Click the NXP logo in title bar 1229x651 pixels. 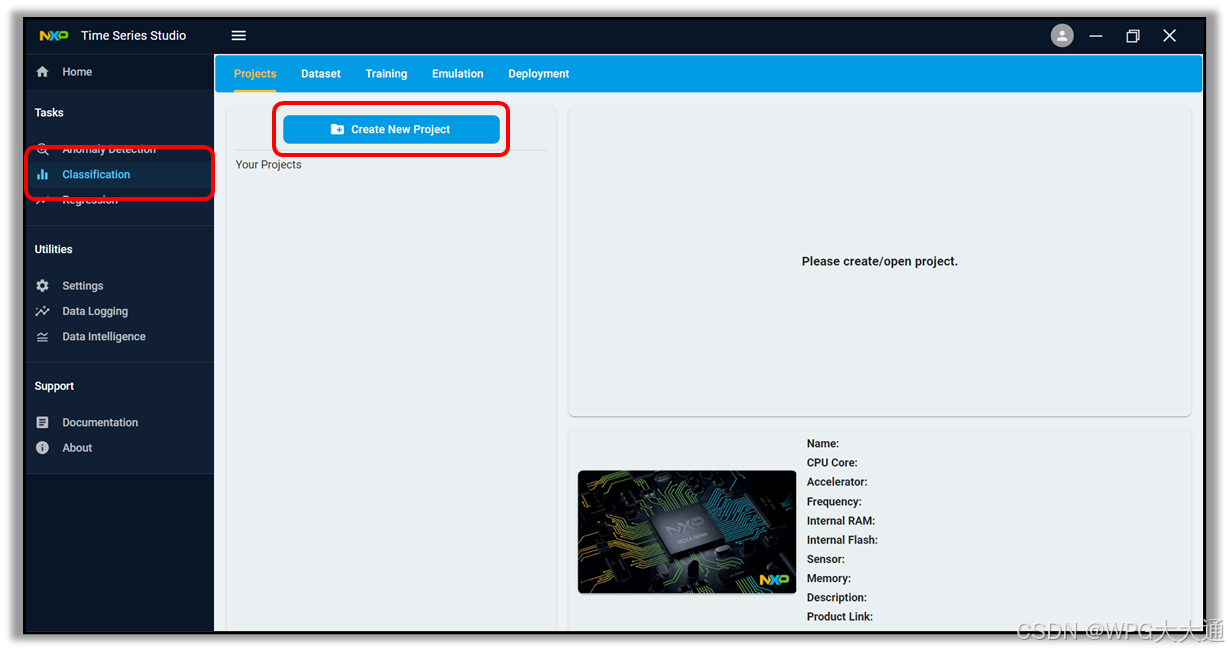[x=53, y=35]
